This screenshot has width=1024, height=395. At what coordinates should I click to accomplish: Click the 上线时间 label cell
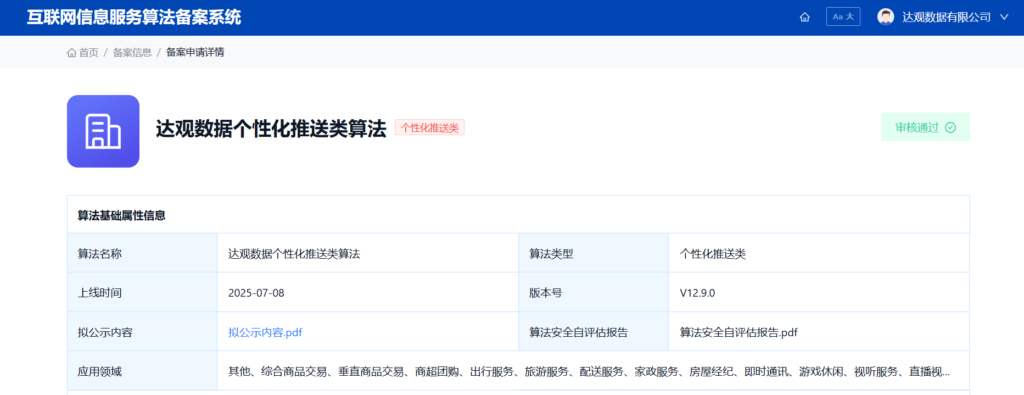tap(142, 292)
